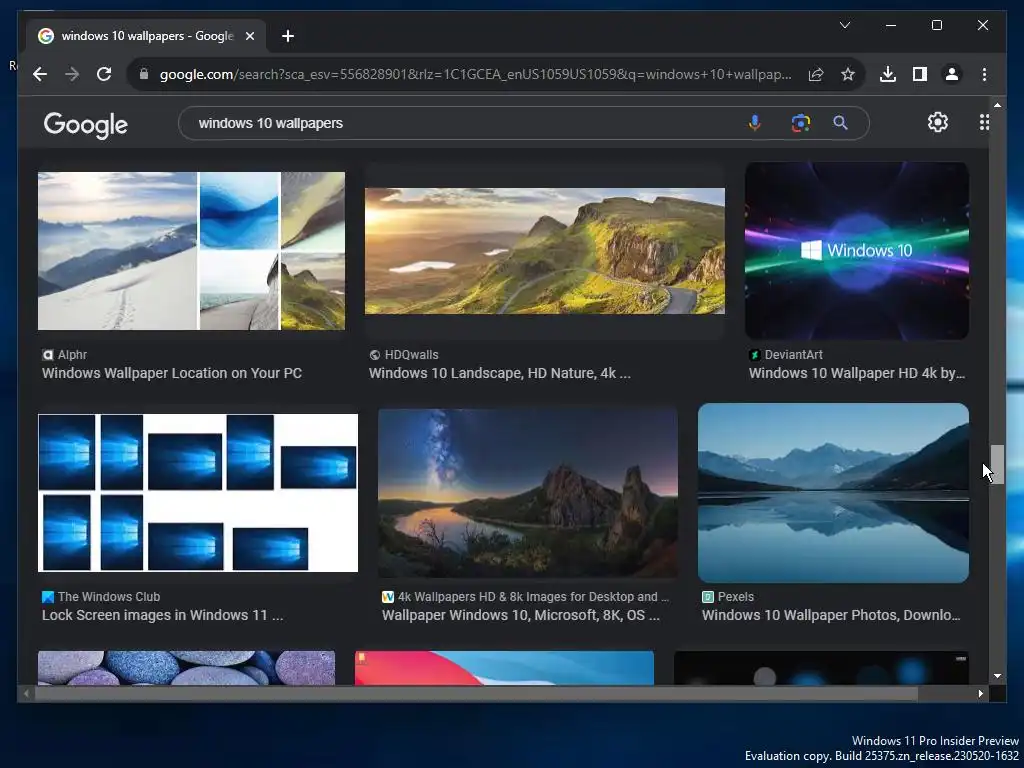
Task: Close the windows 10 wallpapers tab
Action: coord(249,36)
